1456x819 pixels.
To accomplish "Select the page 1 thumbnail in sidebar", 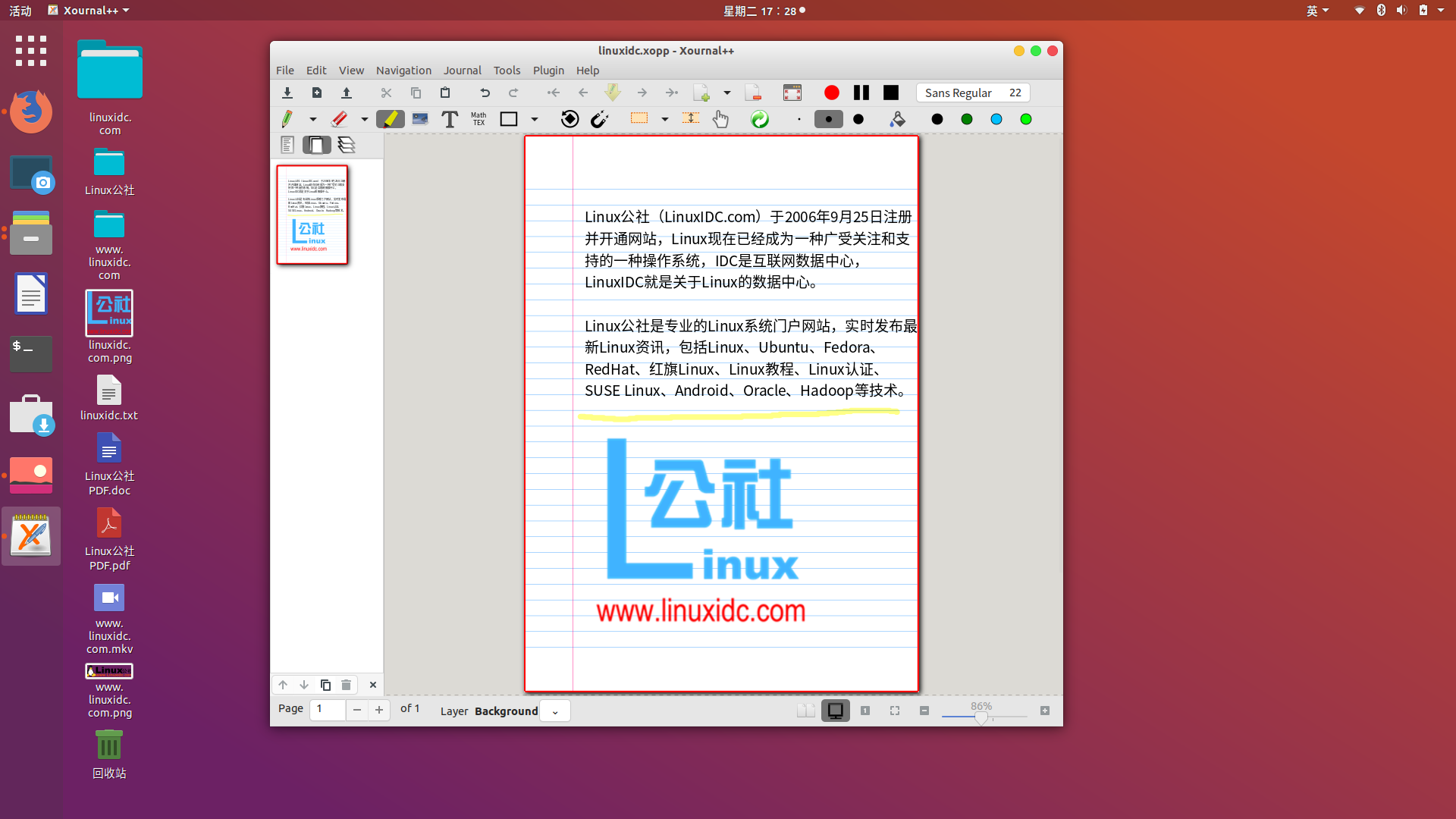I will [312, 215].
